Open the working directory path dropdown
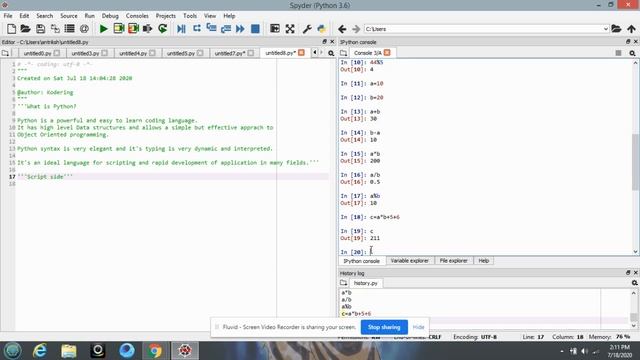640x360 pixels. point(605,29)
